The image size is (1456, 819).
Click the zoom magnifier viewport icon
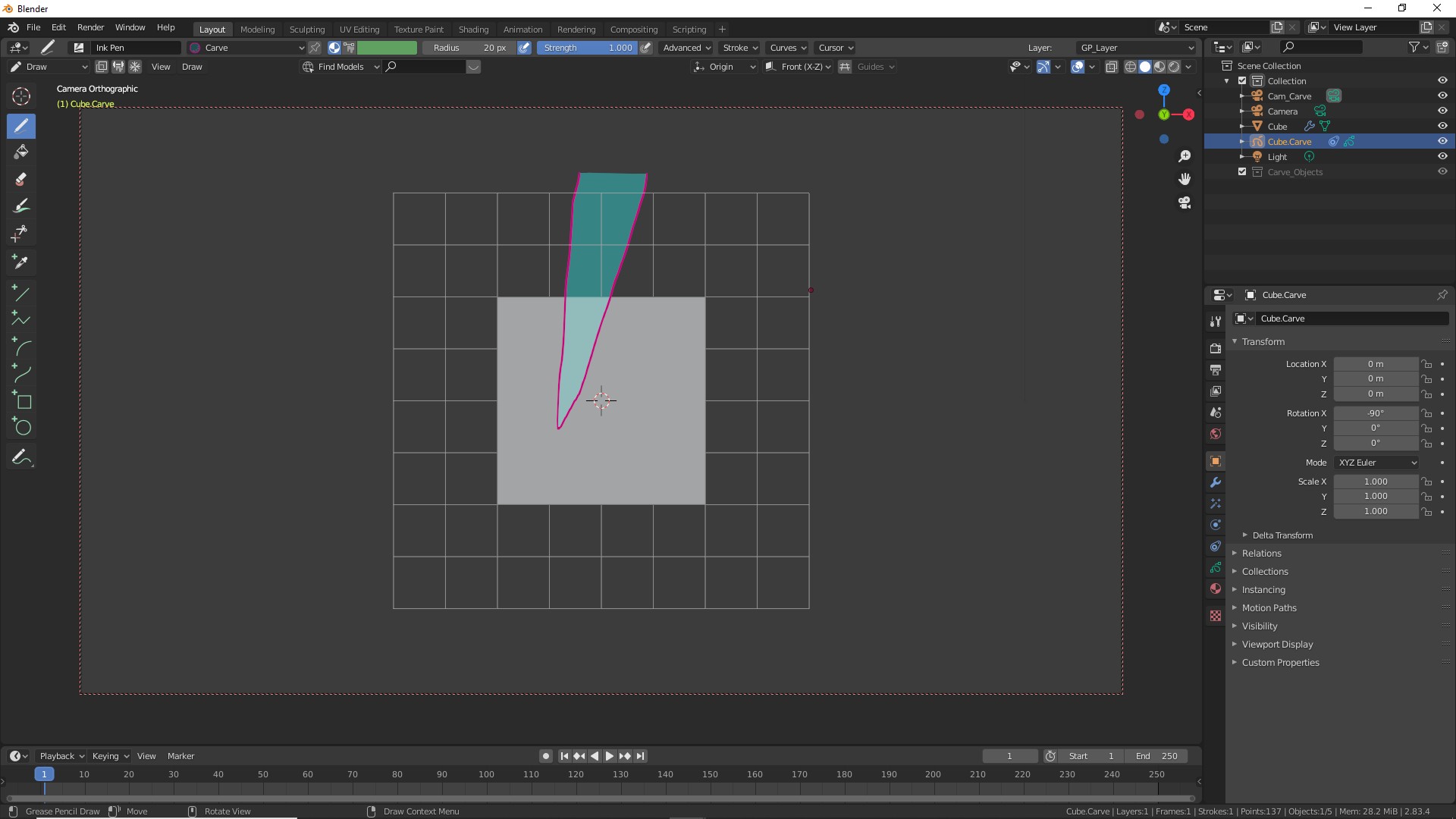pos(1185,156)
